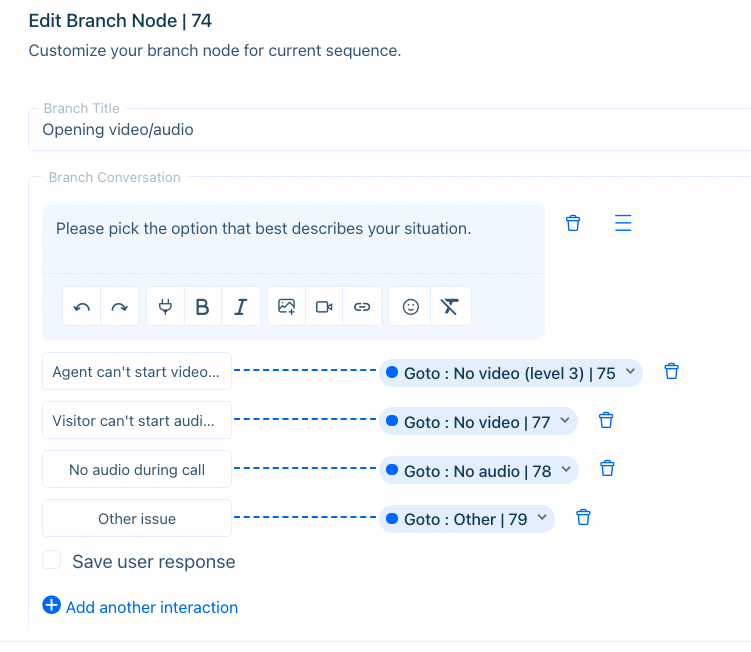Clear text formatting icon
This screenshot has width=751, height=652.
[x=450, y=307]
